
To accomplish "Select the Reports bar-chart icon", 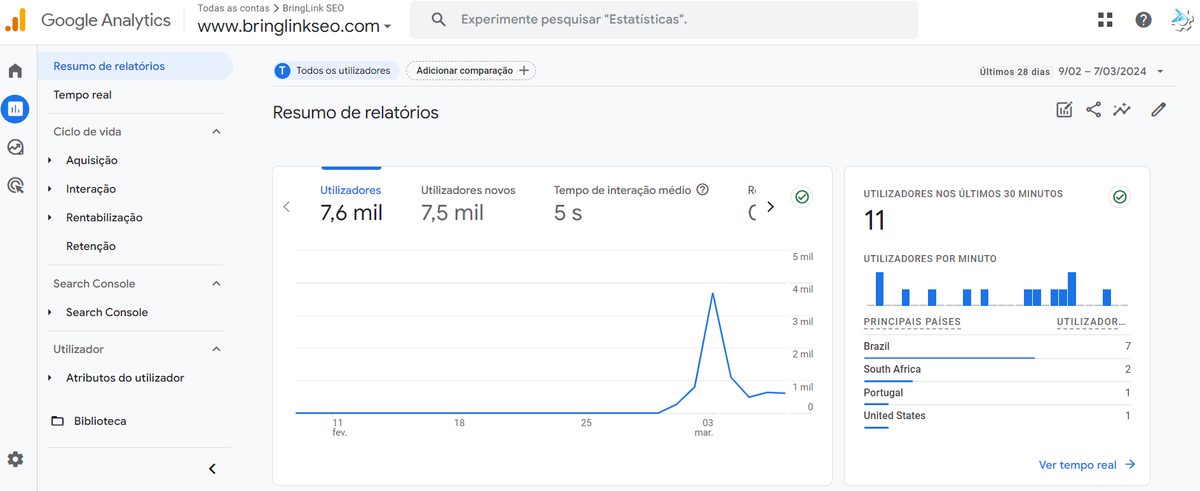I will tap(15, 109).
